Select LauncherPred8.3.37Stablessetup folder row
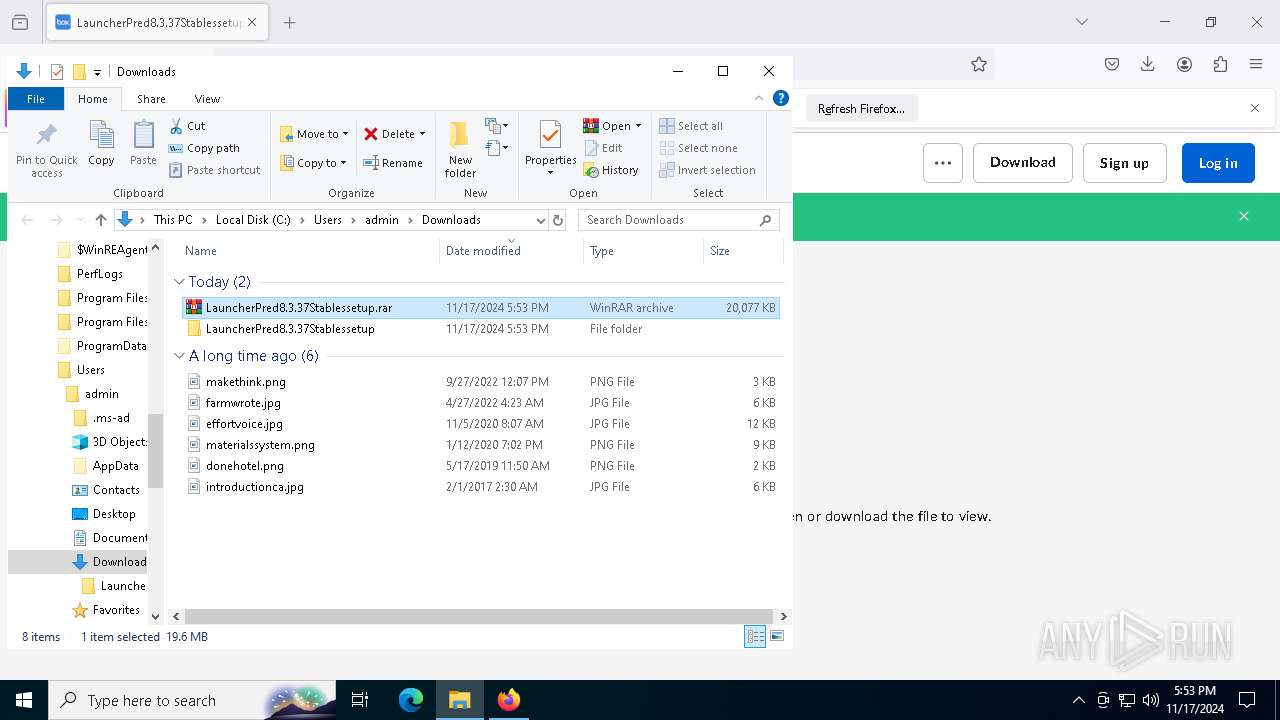This screenshot has height=720, width=1280. tap(481, 329)
